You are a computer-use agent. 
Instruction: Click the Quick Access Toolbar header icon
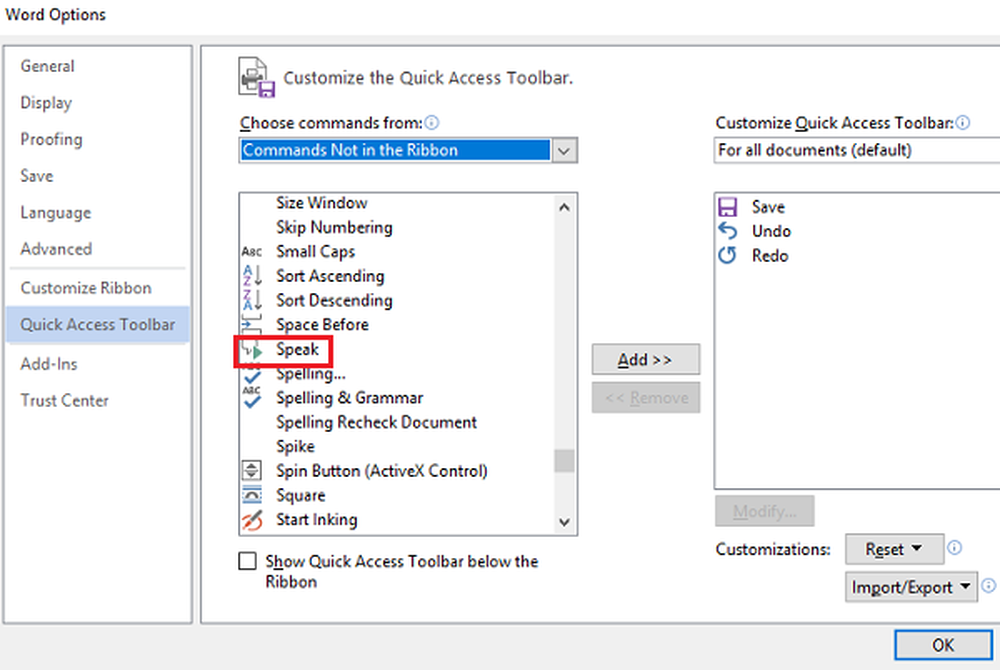[x=256, y=77]
